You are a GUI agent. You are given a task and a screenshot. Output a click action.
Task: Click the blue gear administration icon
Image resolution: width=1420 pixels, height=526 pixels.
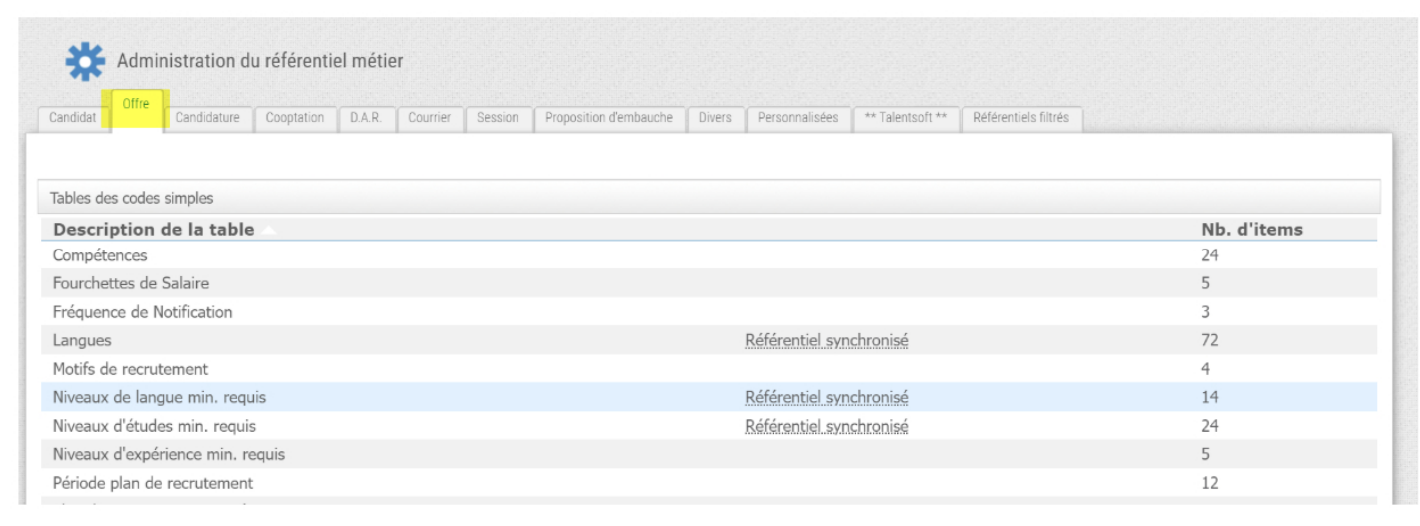[85, 62]
